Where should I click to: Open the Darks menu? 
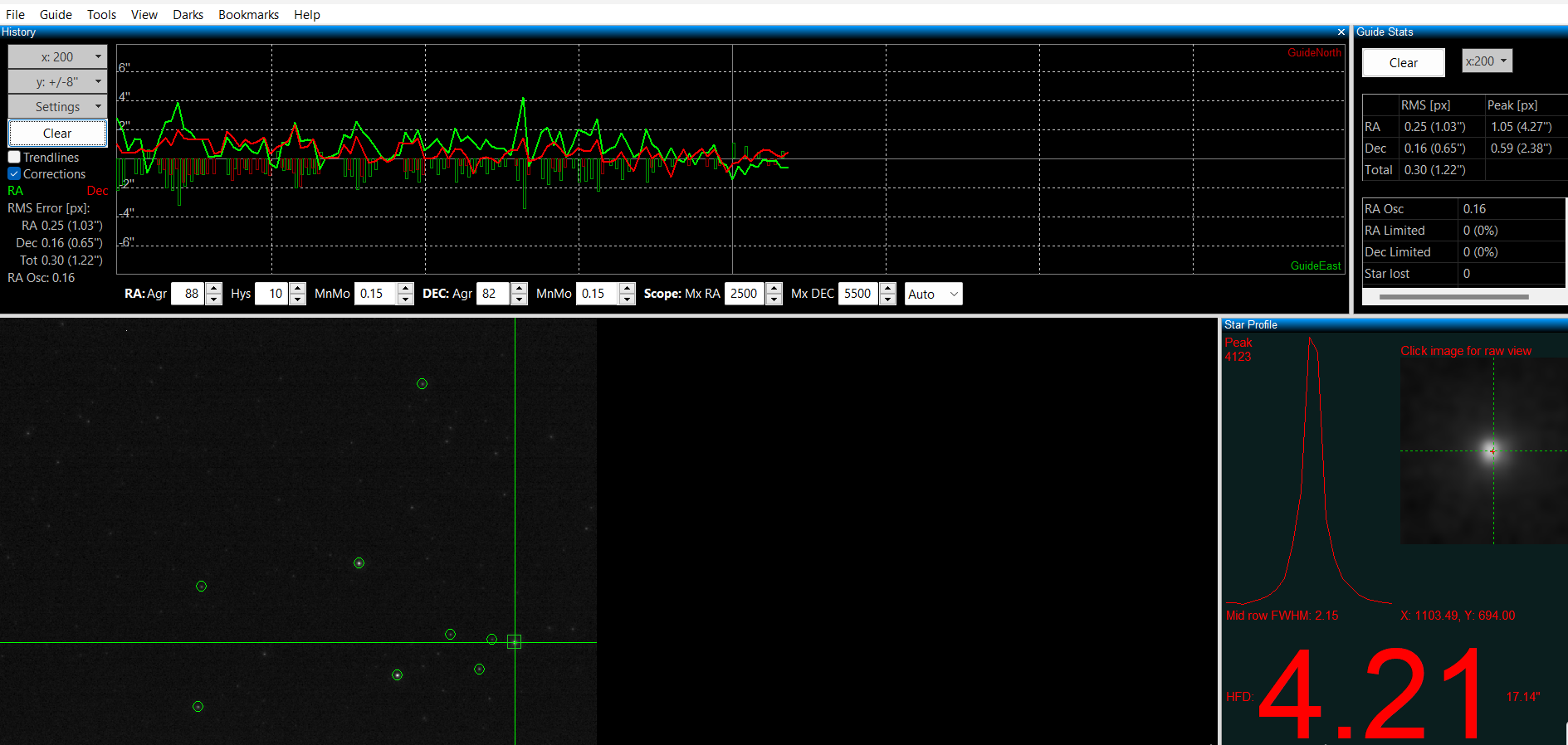pyautogui.click(x=188, y=14)
